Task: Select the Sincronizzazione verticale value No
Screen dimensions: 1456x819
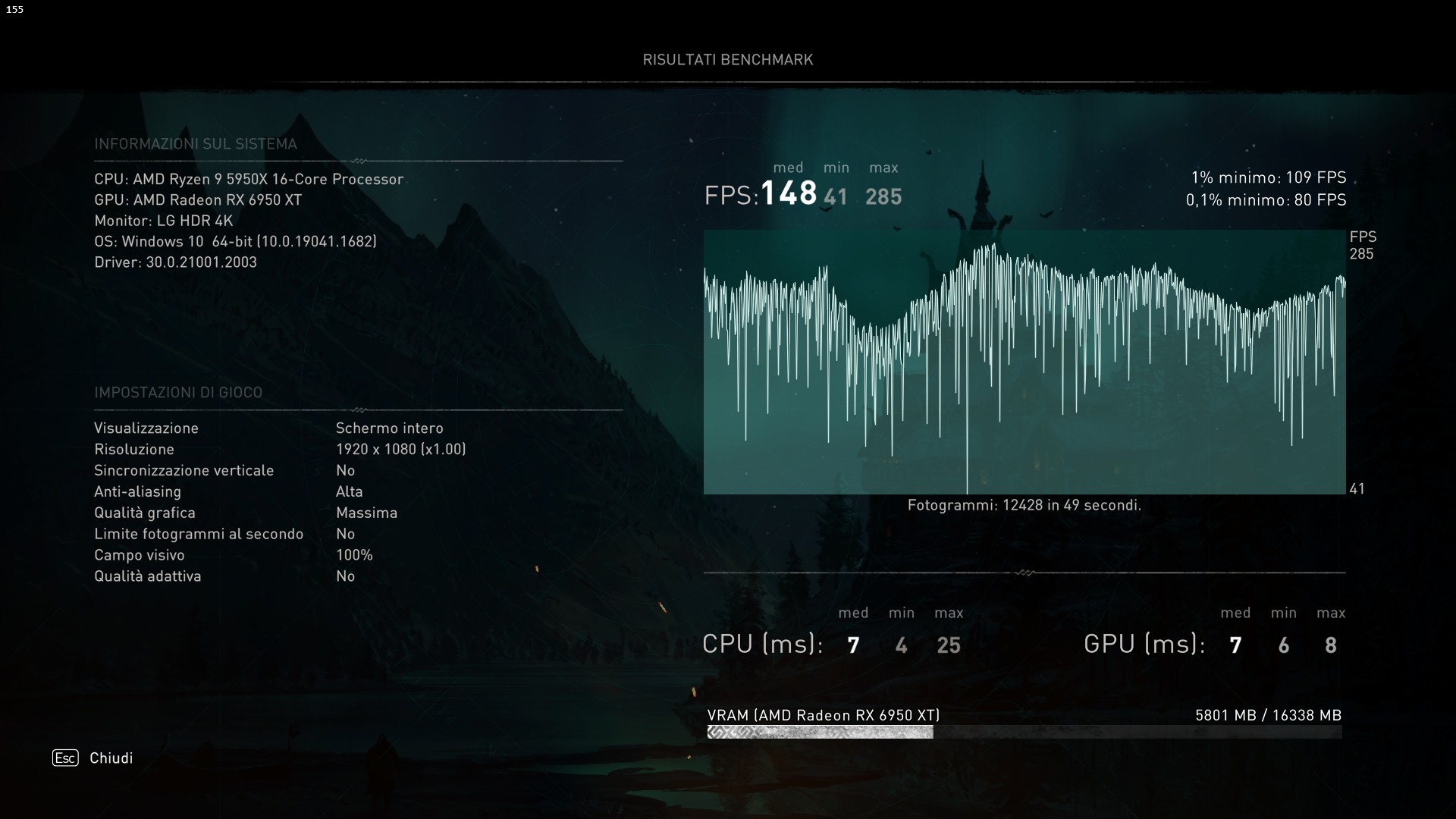Action: click(345, 470)
